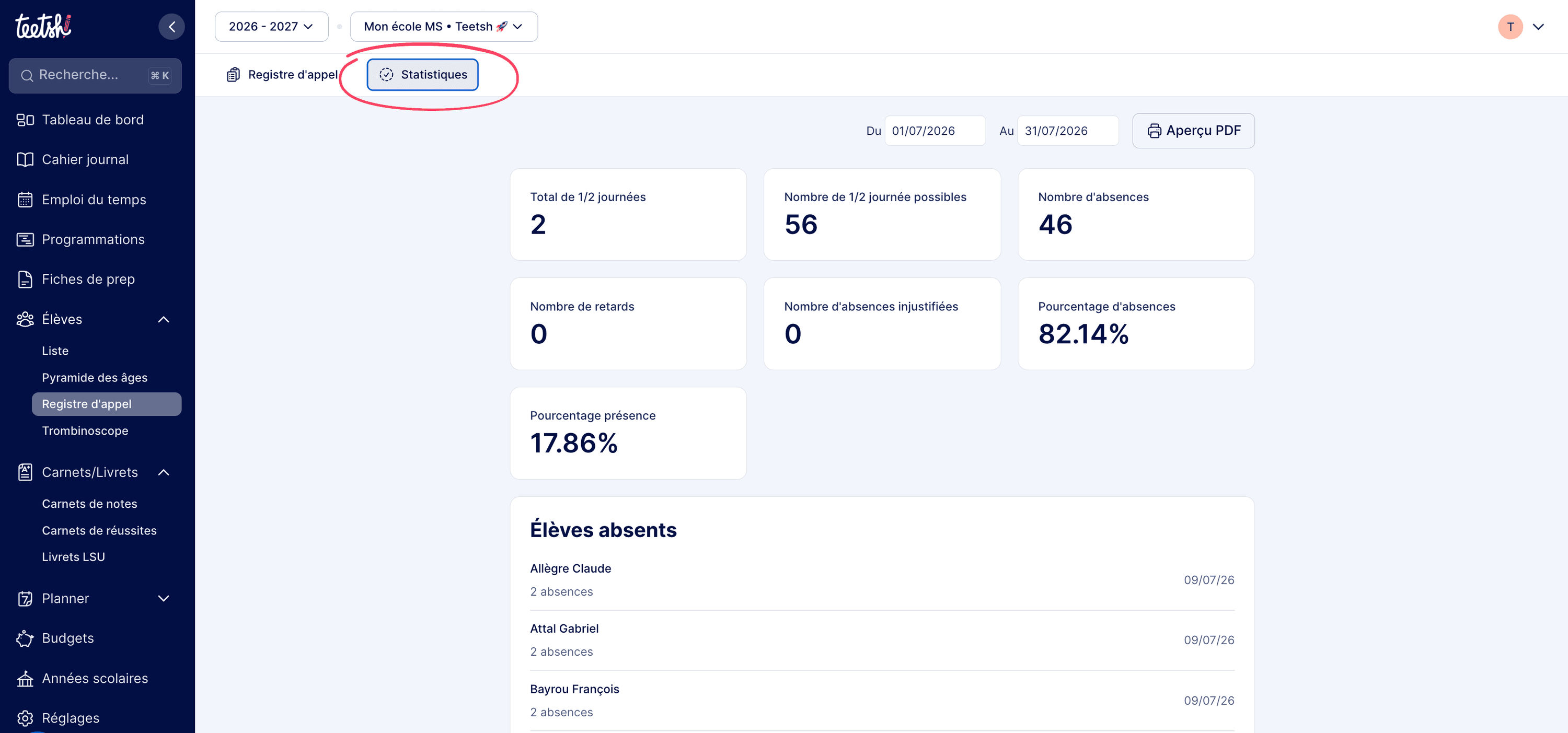
Task: Click the search magnifier icon
Action: tap(27, 75)
